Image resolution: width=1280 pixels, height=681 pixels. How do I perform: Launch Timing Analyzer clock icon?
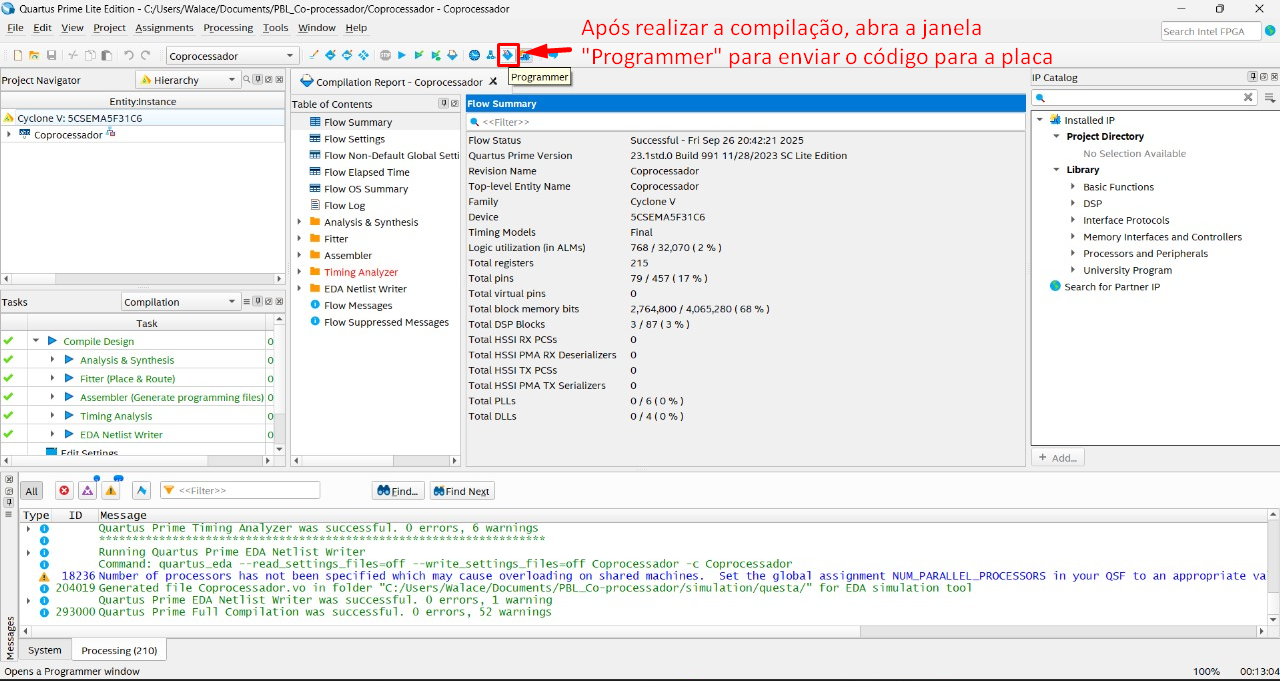point(474,55)
